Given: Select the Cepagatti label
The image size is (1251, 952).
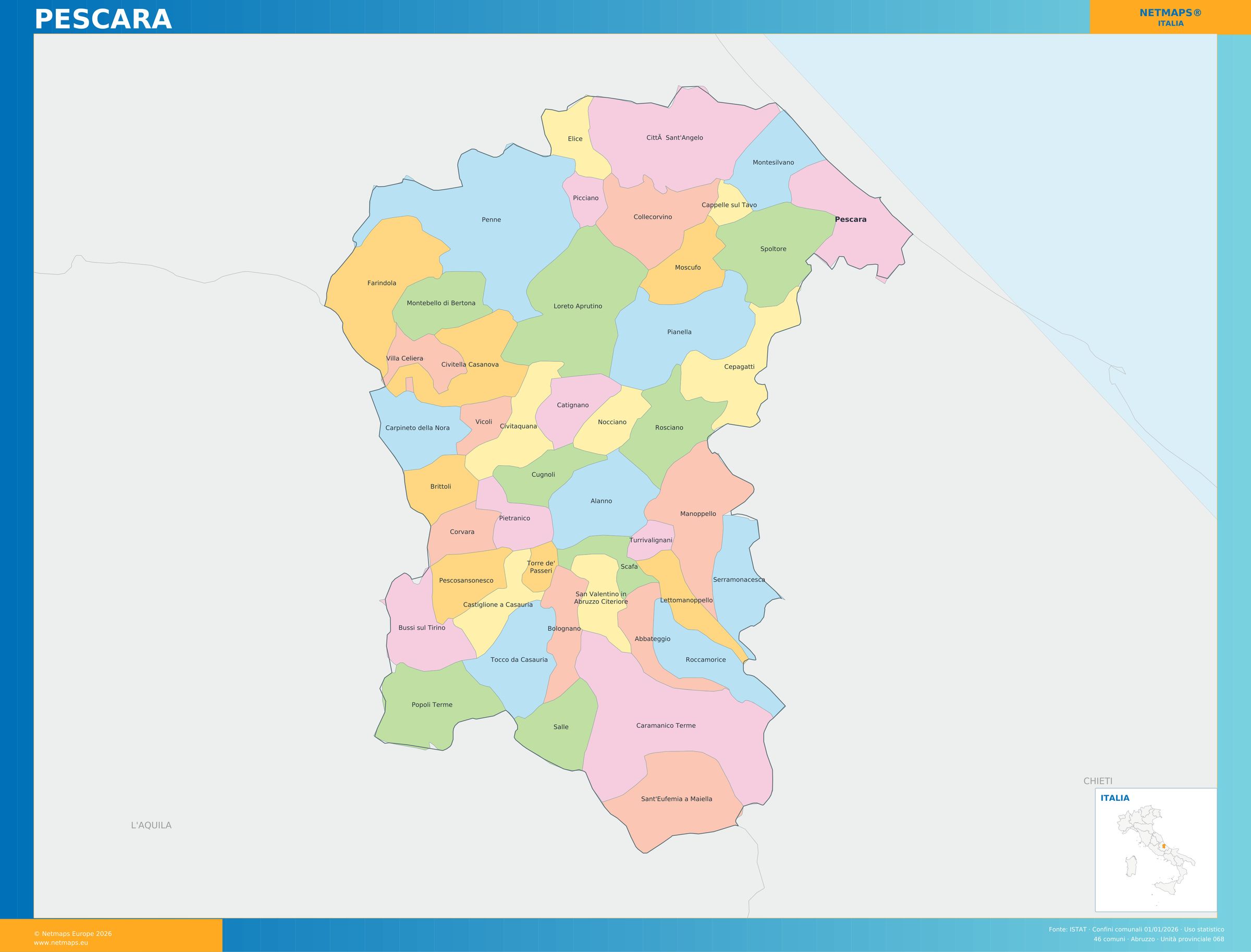Looking at the screenshot, I should click(x=739, y=367).
